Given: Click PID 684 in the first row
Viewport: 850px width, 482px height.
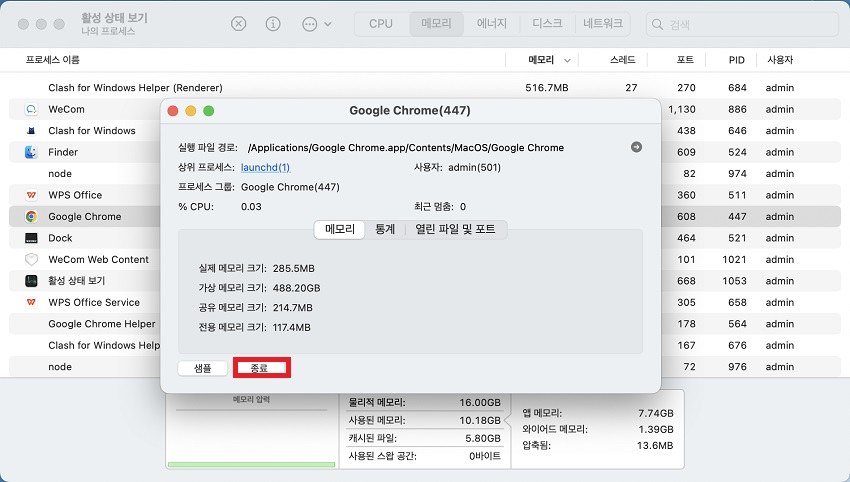Looking at the screenshot, I should pos(737,88).
